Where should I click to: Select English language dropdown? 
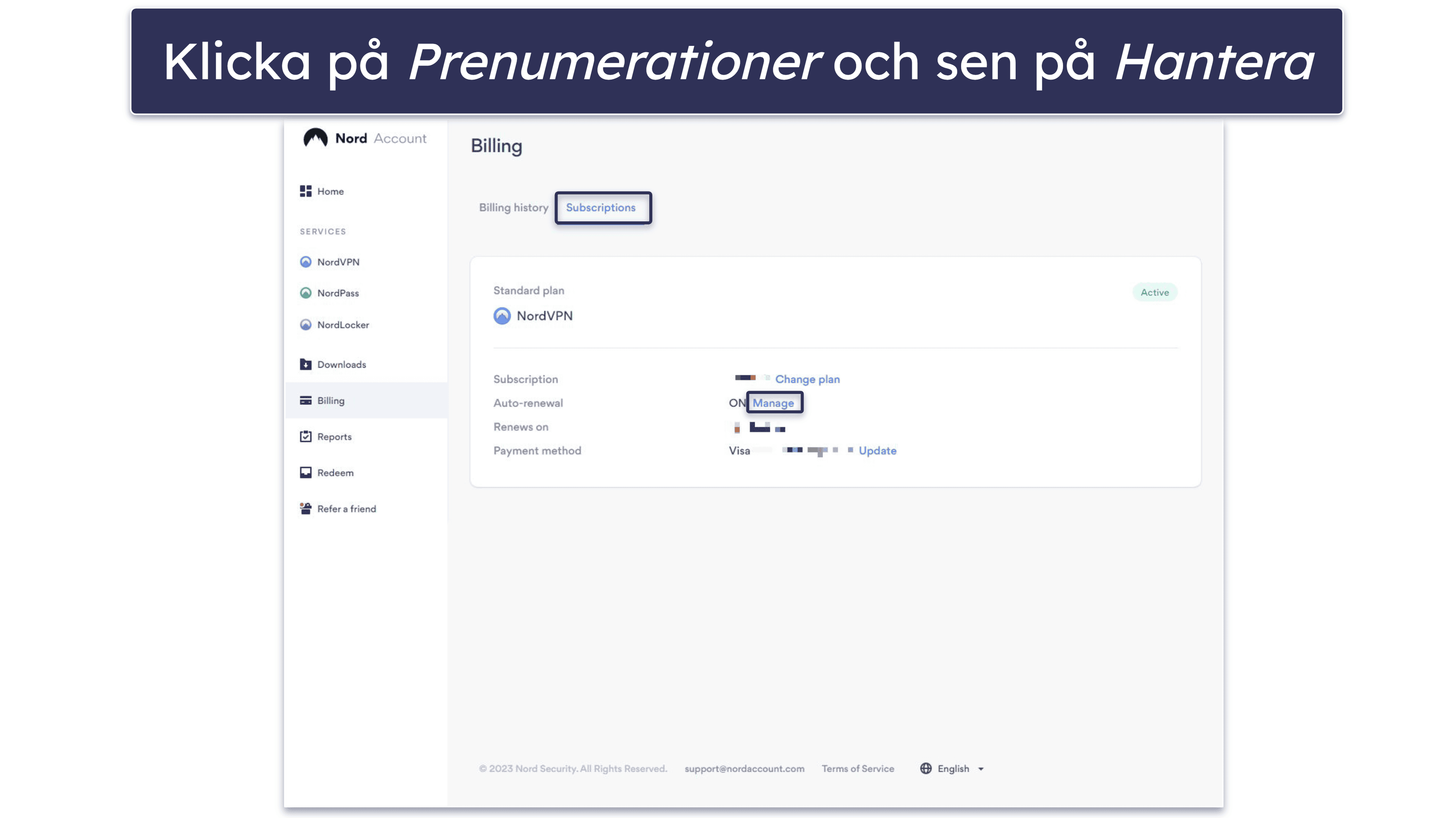point(951,768)
